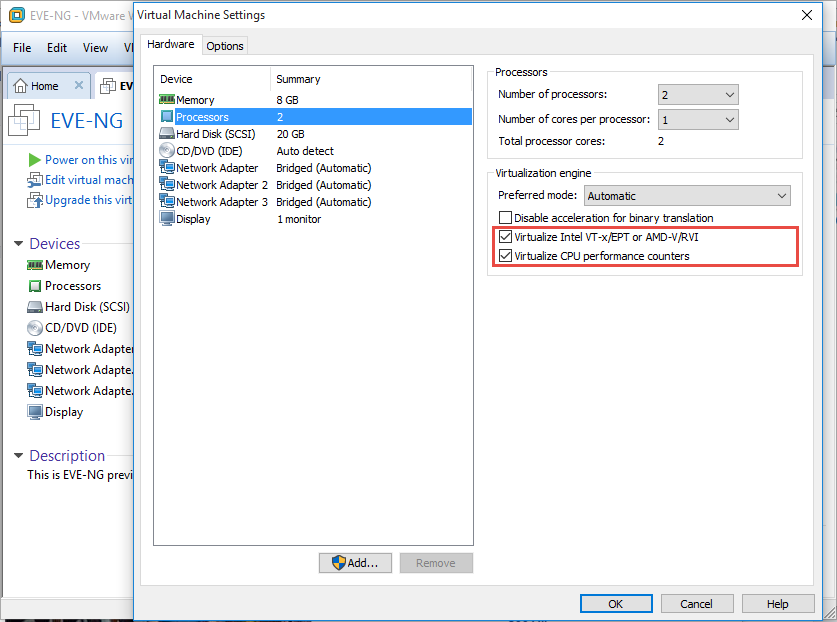Click the Upgrade this virtual machine icon
This screenshot has width=837, height=622.
click(35, 200)
